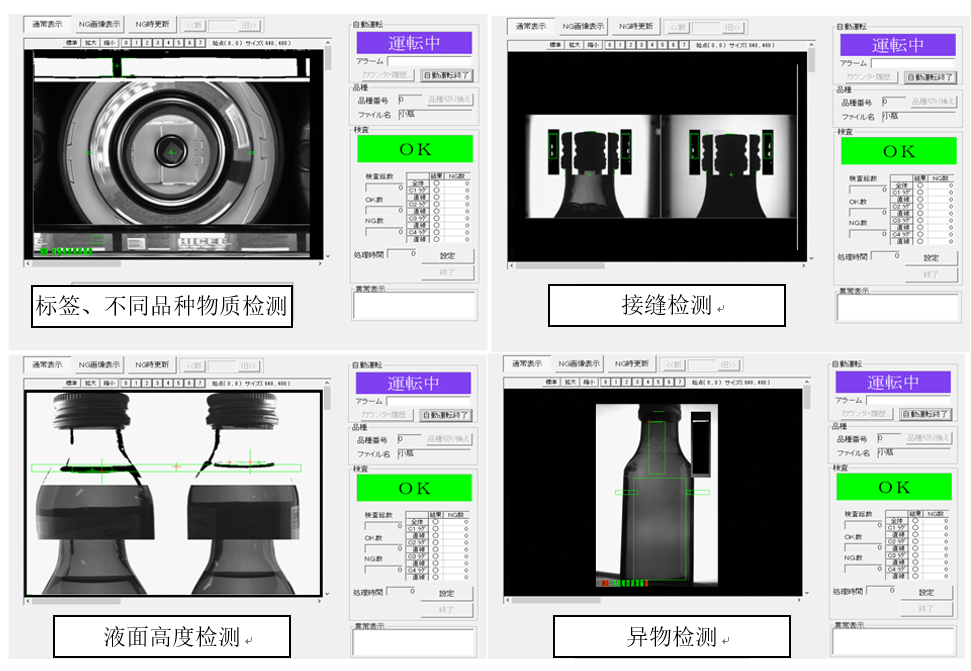Screen dimensions: 971x671
Task: Click the green OK status in label detection panel
Action: tap(415, 149)
